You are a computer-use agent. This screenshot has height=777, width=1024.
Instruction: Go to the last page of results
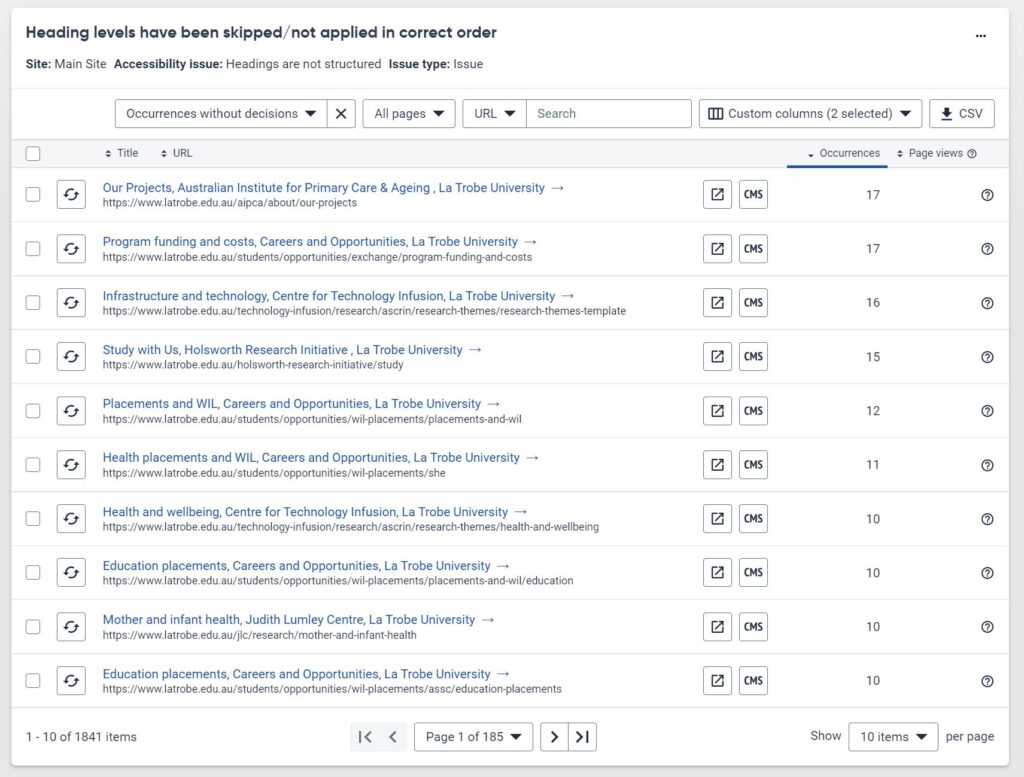click(x=582, y=737)
